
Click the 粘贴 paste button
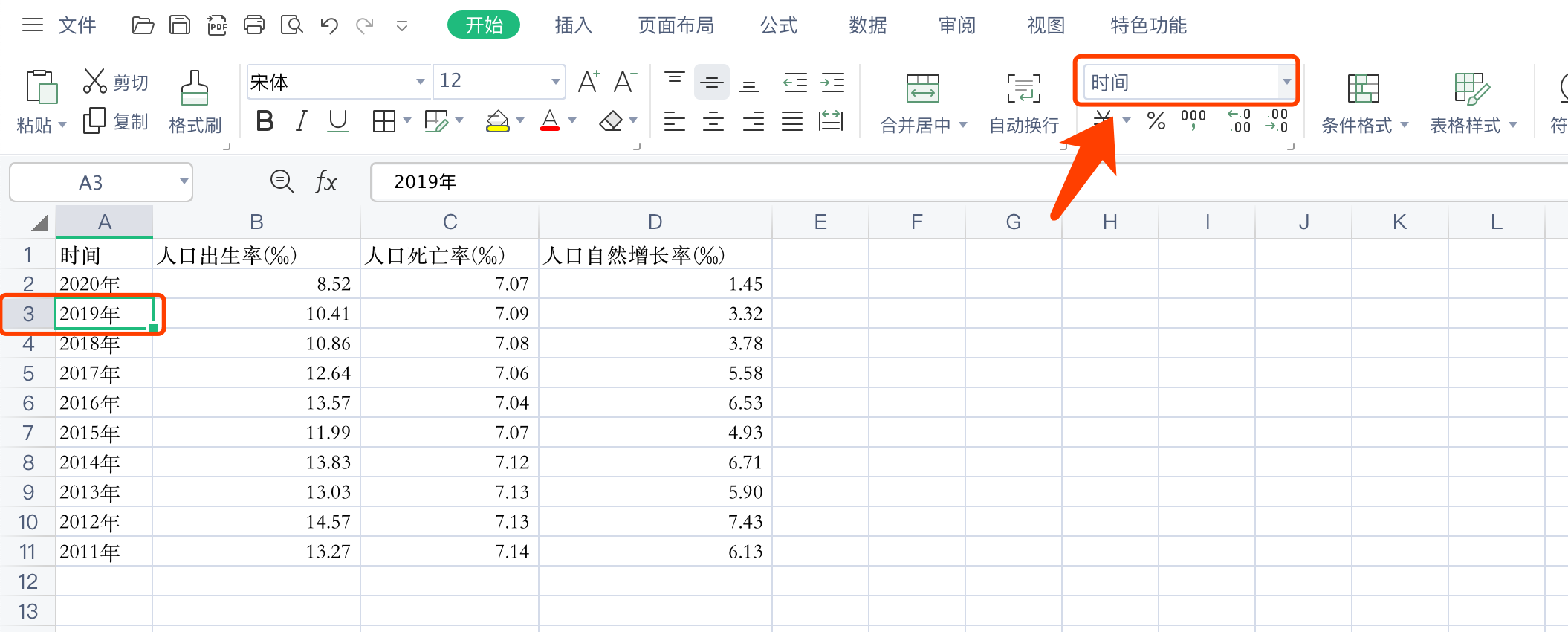[x=41, y=103]
